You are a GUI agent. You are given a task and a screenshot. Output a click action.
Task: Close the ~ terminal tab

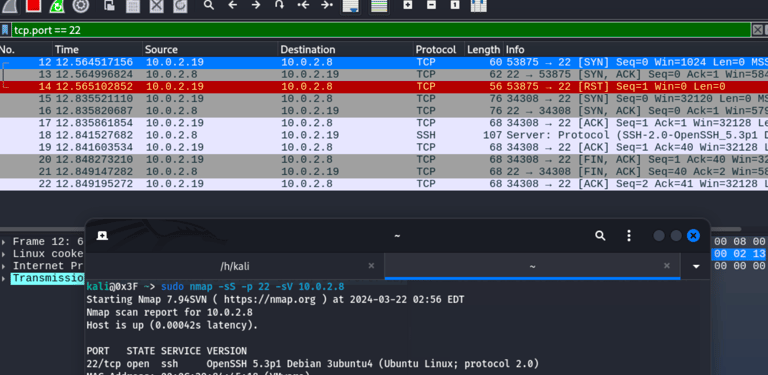coord(667,266)
